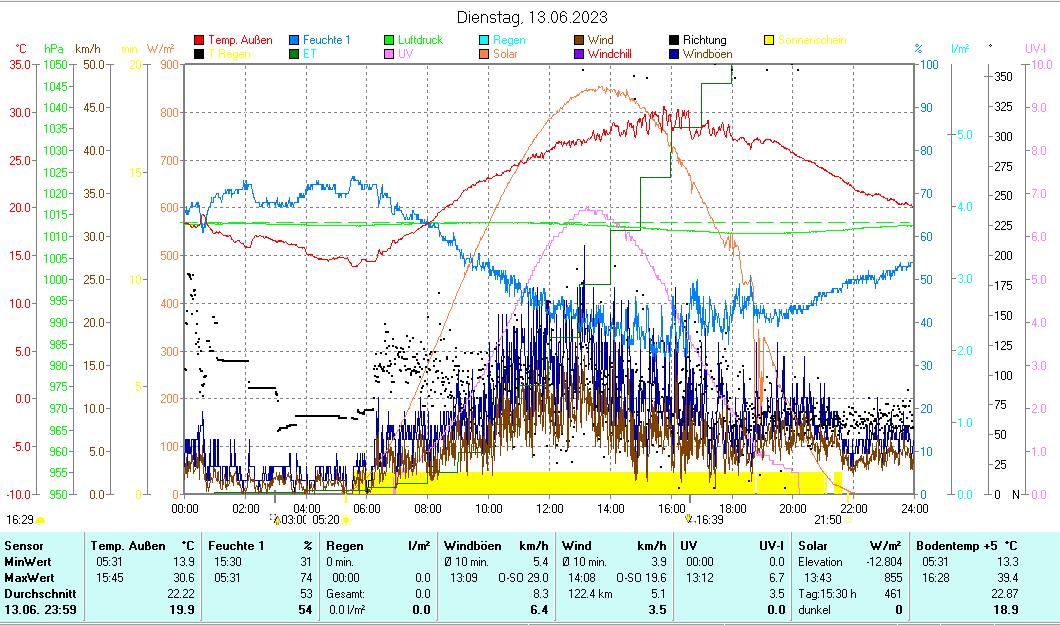Click the min temperature value 13.9
The image size is (1060, 625).
coord(184,561)
